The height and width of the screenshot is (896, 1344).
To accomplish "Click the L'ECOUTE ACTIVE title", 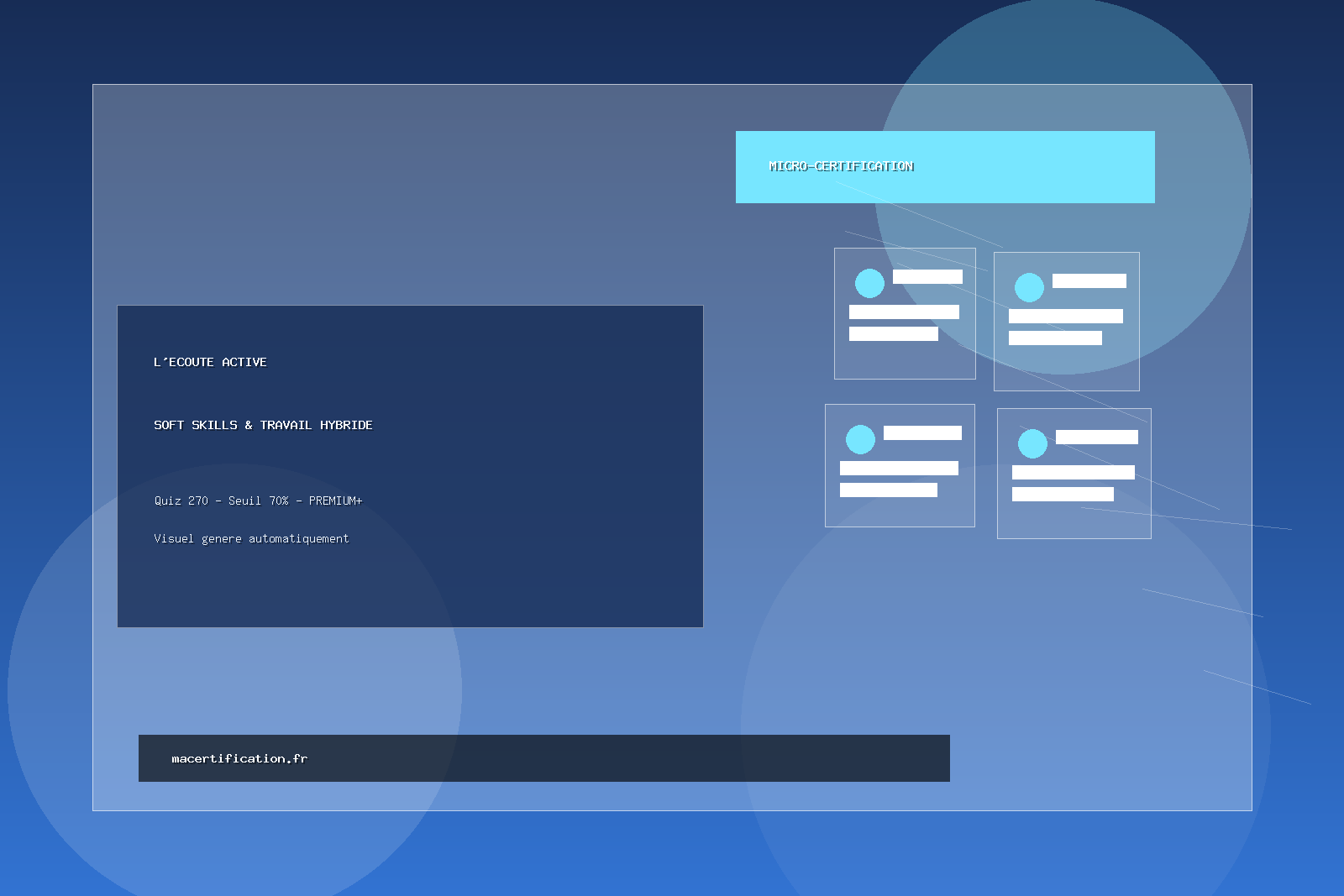I will pyautogui.click(x=210, y=362).
